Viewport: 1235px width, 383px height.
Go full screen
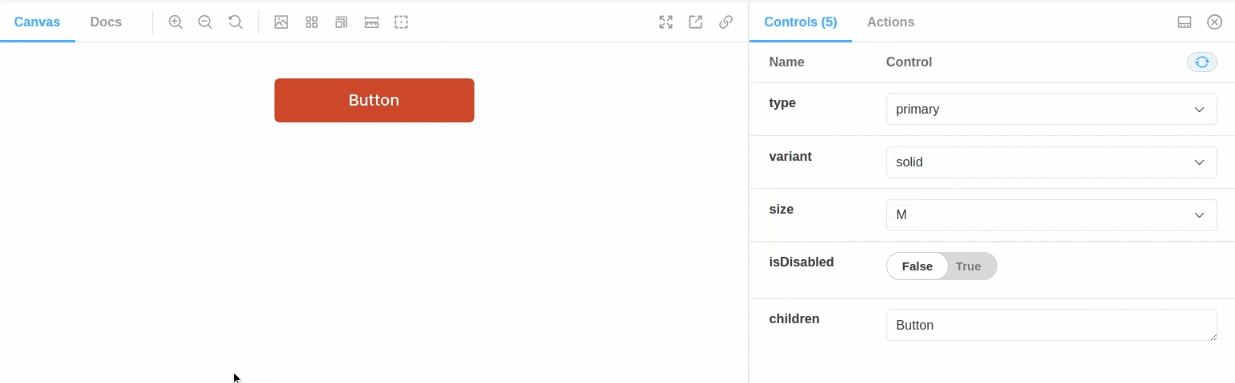click(666, 22)
